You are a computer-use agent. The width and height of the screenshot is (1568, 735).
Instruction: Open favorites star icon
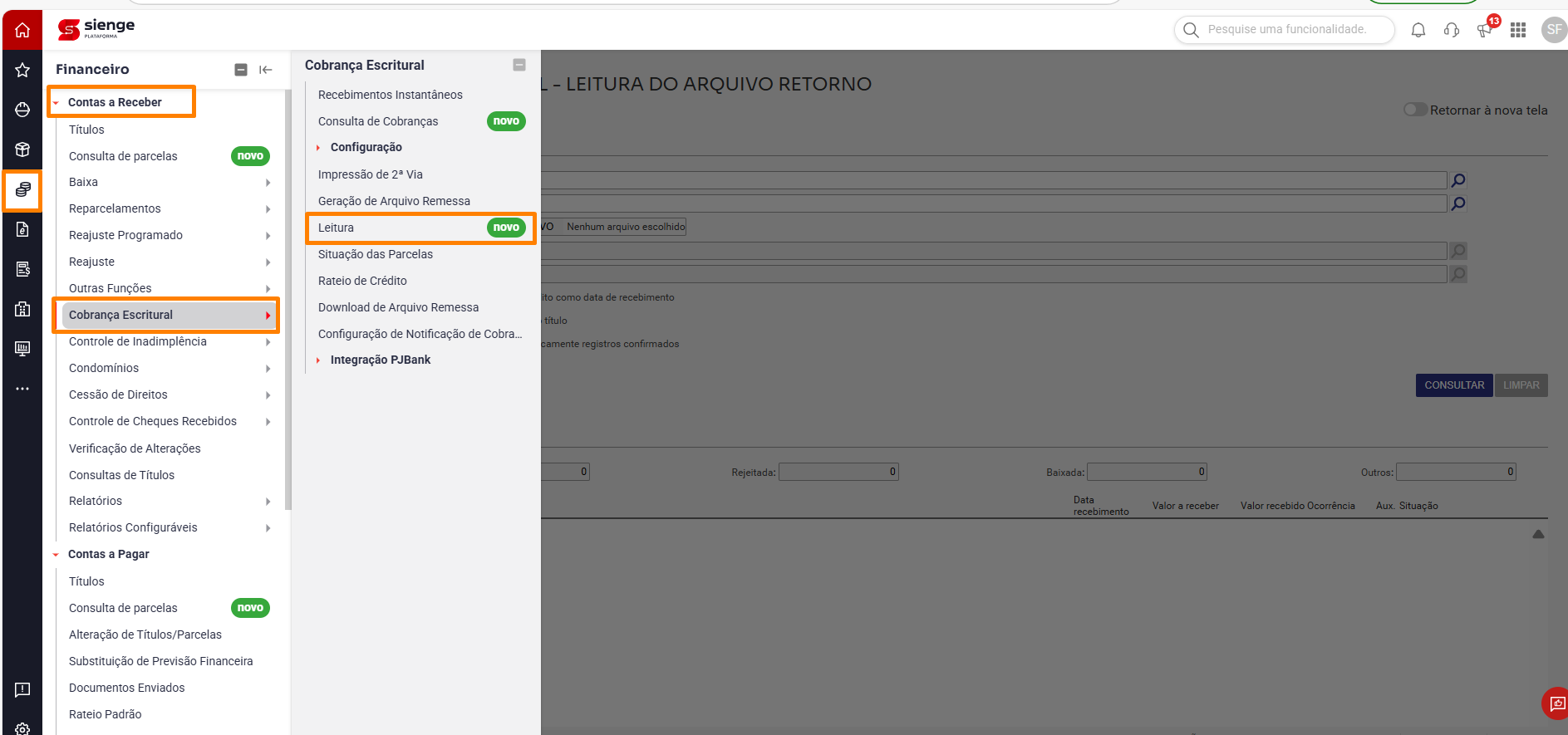[x=22, y=70]
